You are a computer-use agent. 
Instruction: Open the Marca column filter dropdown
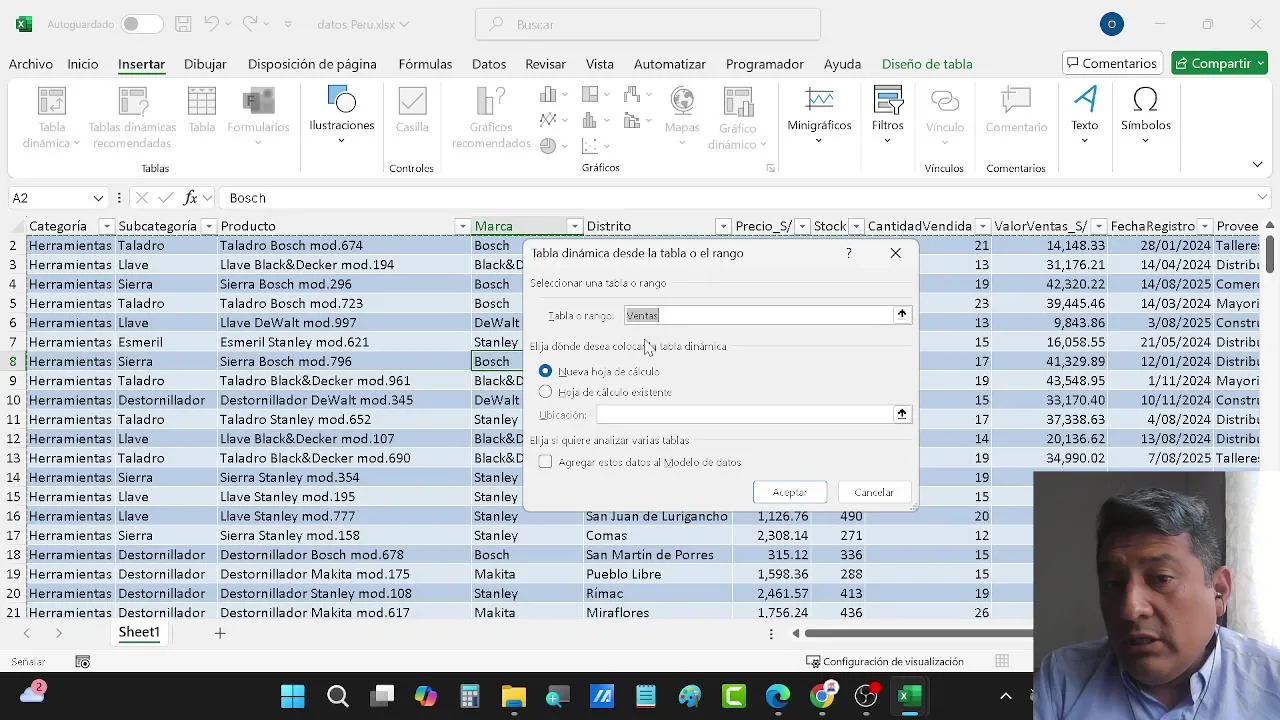[x=575, y=226]
